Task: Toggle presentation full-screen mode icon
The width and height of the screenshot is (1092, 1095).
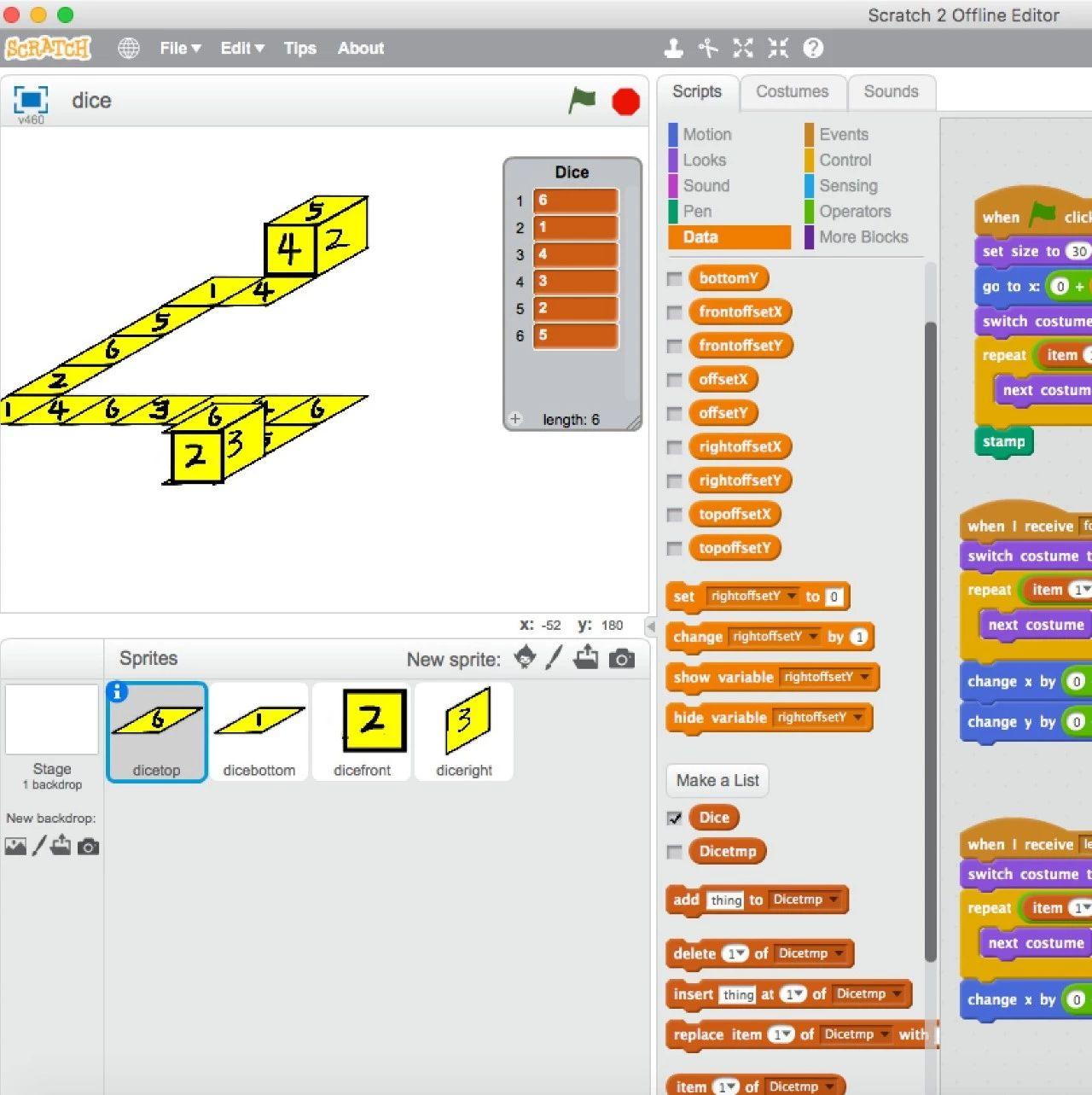Action: [x=31, y=100]
